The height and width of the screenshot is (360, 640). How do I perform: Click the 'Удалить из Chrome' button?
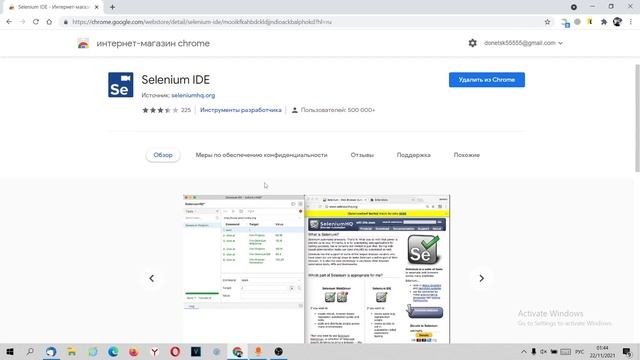coord(487,80)
